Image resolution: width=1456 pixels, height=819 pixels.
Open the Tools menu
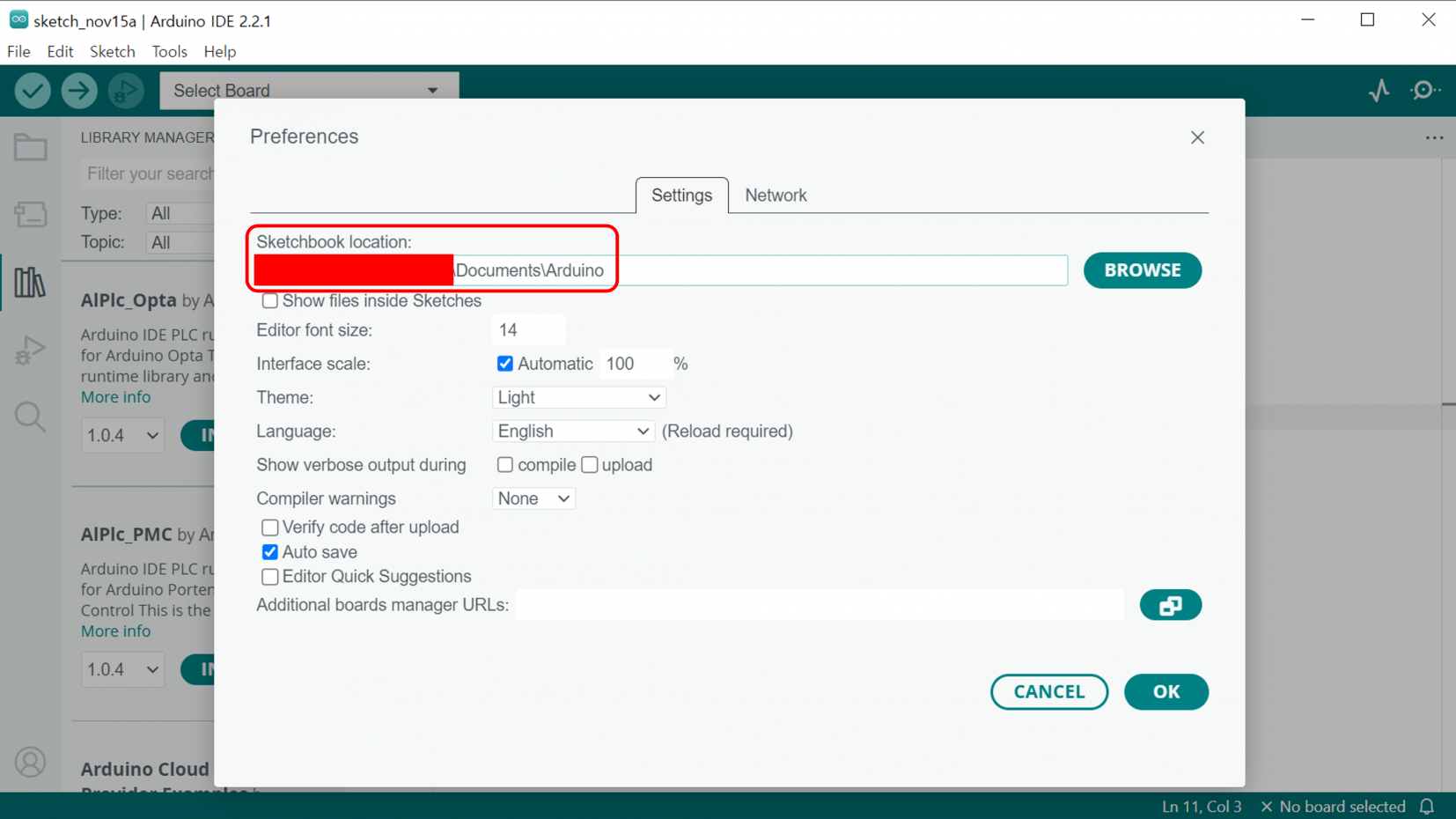click(x=169, y=52)
